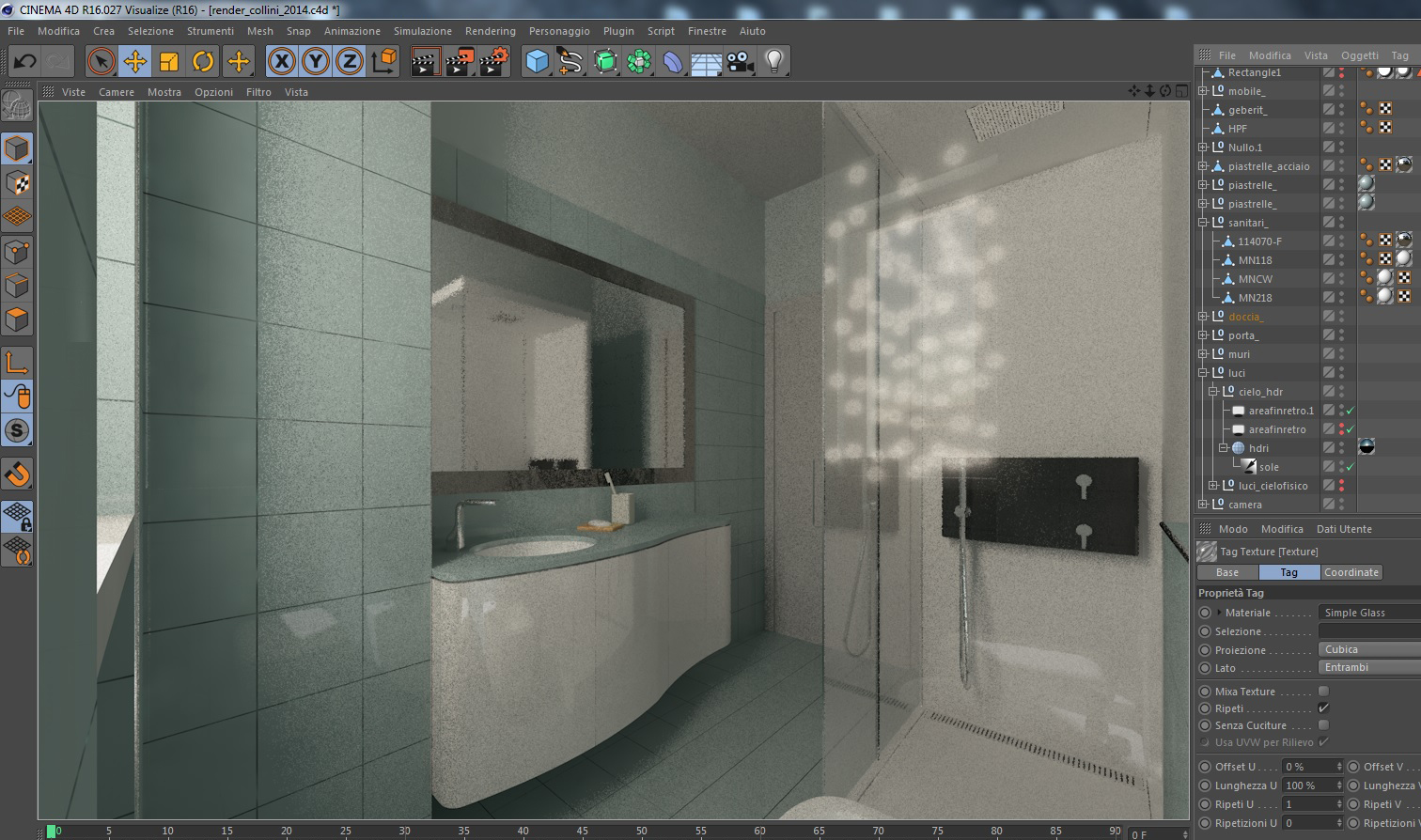Open the Personaggio menu

(559, 31)
